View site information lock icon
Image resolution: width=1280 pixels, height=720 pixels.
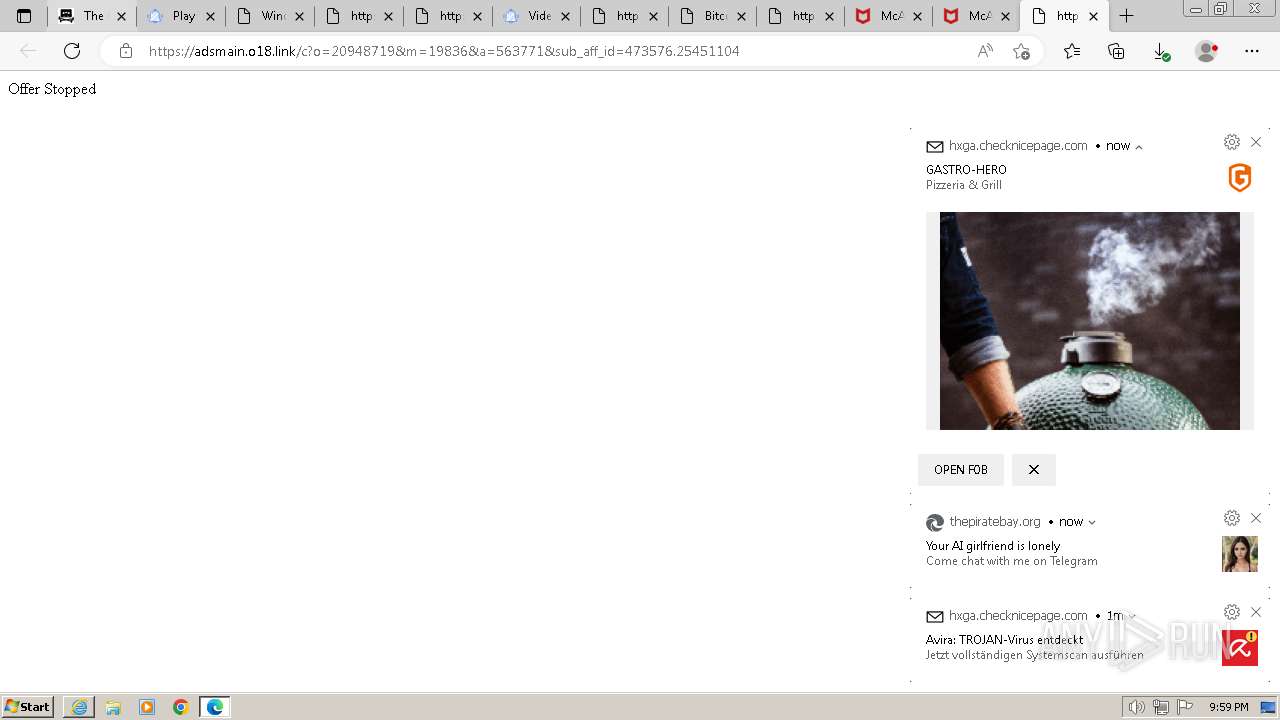click(x=126, y=51)
